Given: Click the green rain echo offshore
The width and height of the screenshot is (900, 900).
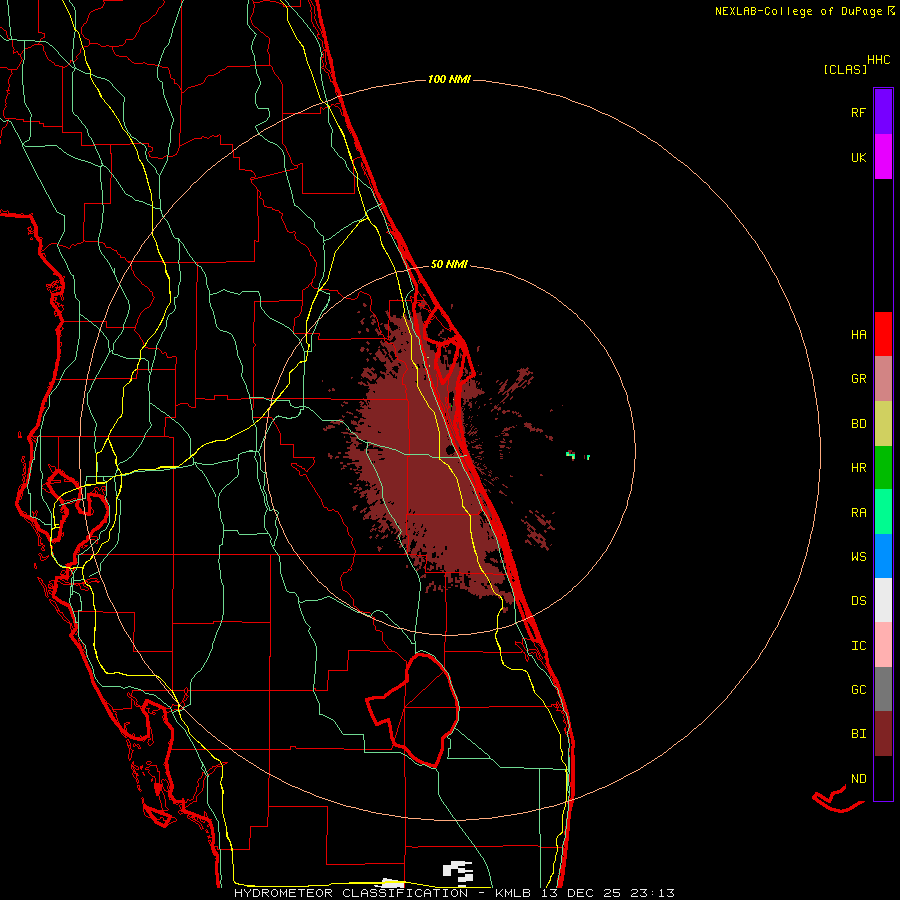Looking at the screenshot, I should (x=571, y=455).
